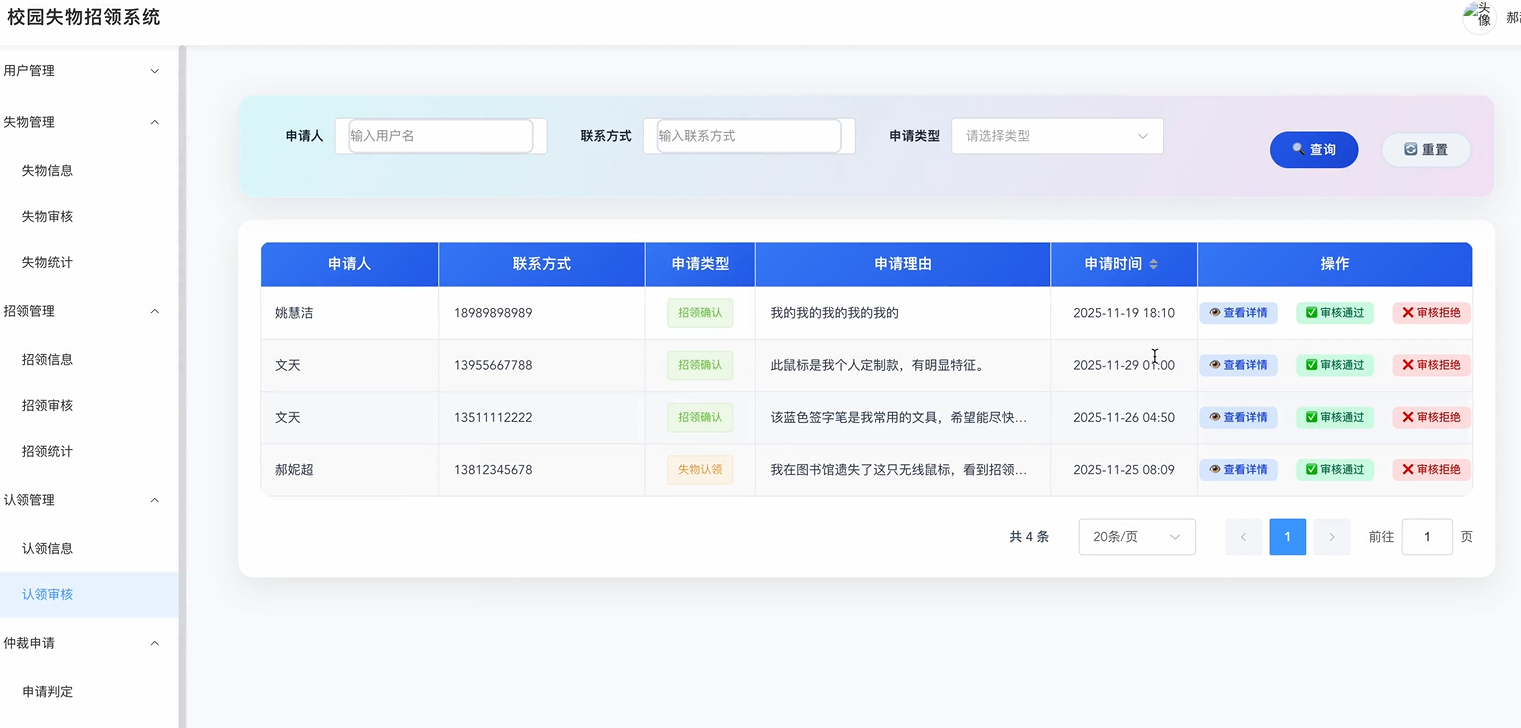This screenshot has width=1521, height=728.
Task: Click the eye icon on 文天's 查看详情 in second row
Action: tap(1213, 364)
